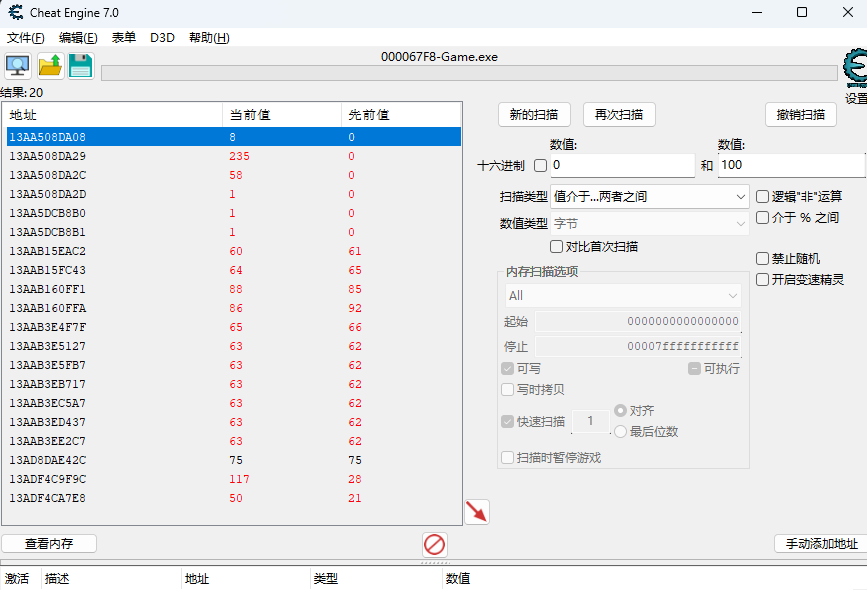Open the 表单 menu
Viewport: 867px width, 590px height.
(124, 38)
